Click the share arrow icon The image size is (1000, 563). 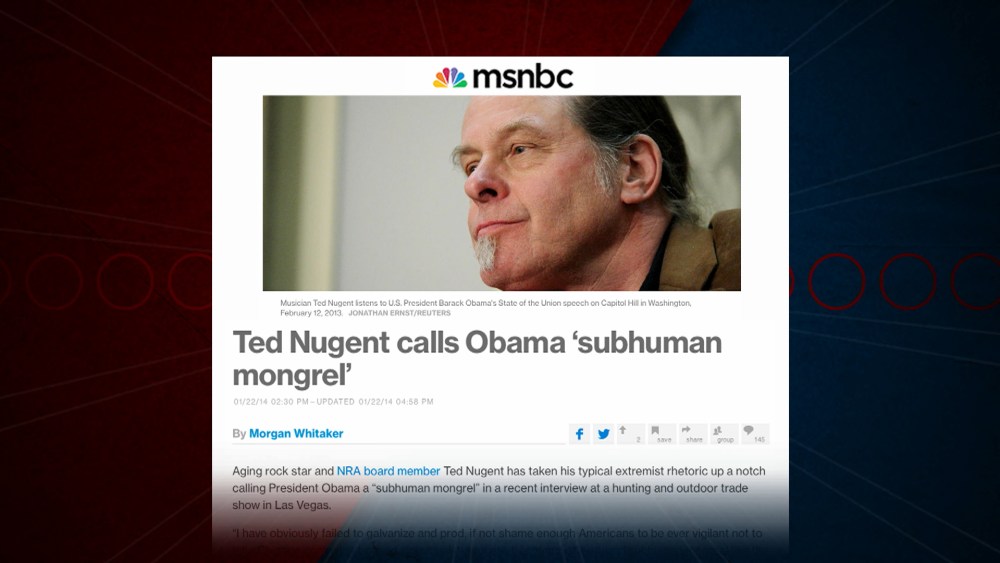point(693,434)
